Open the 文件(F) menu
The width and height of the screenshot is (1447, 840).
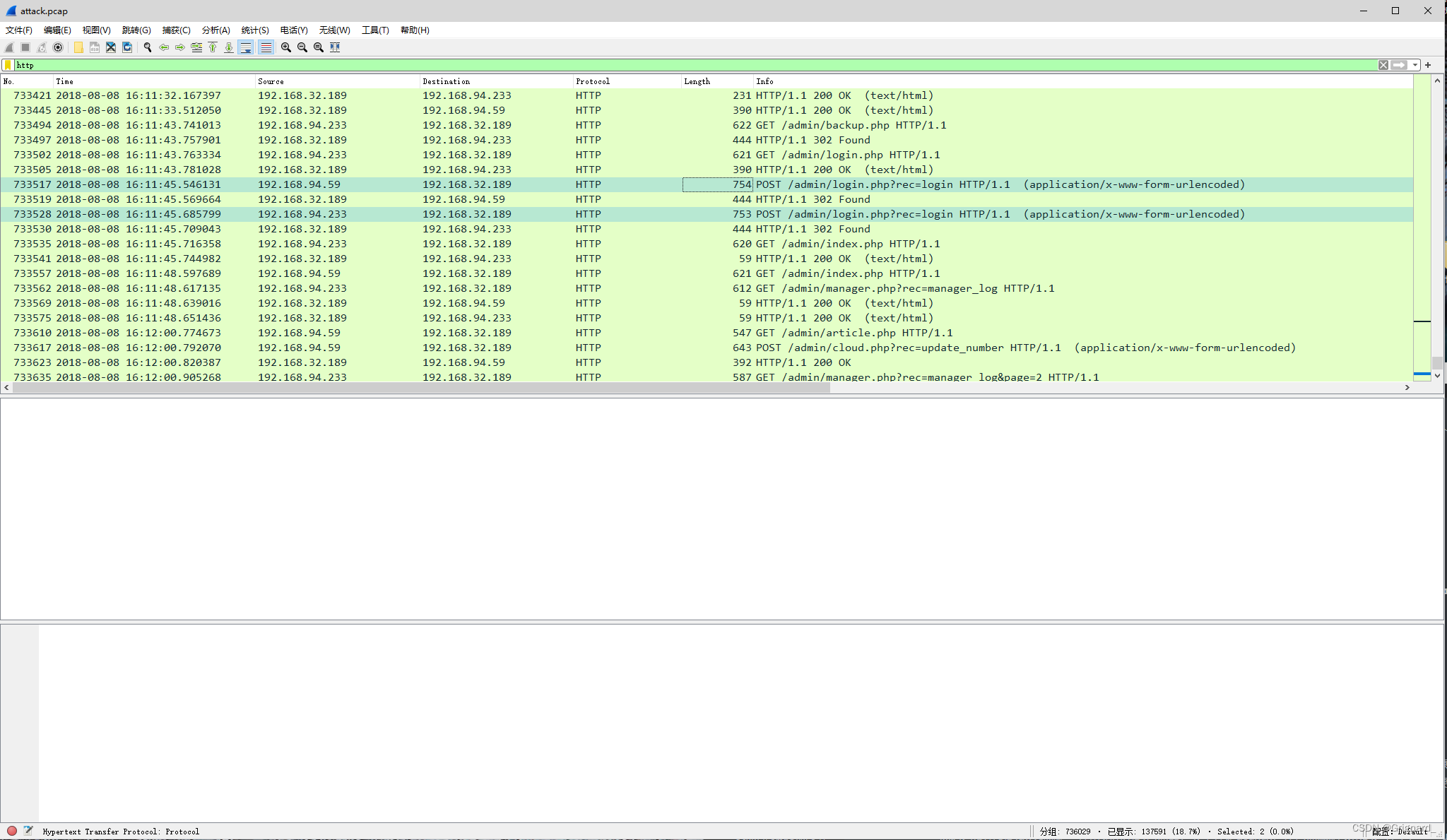(19, 30)
